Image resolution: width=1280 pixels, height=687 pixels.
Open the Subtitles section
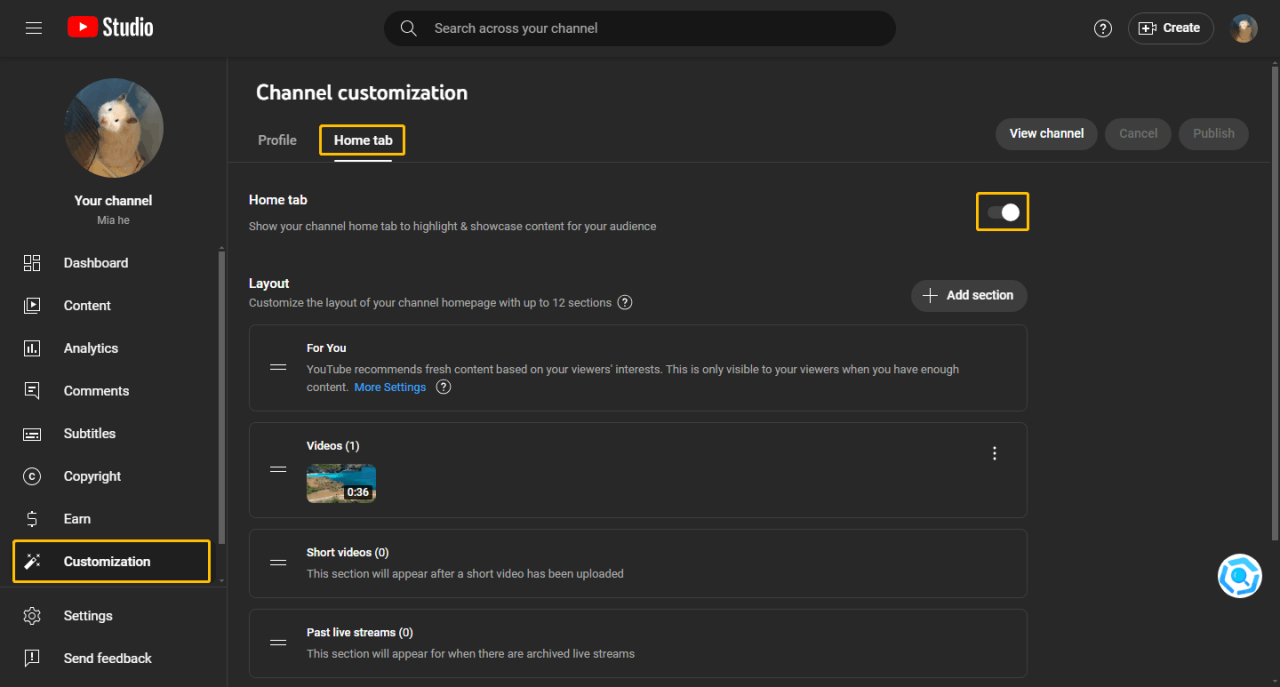click(x=89, y=433)
